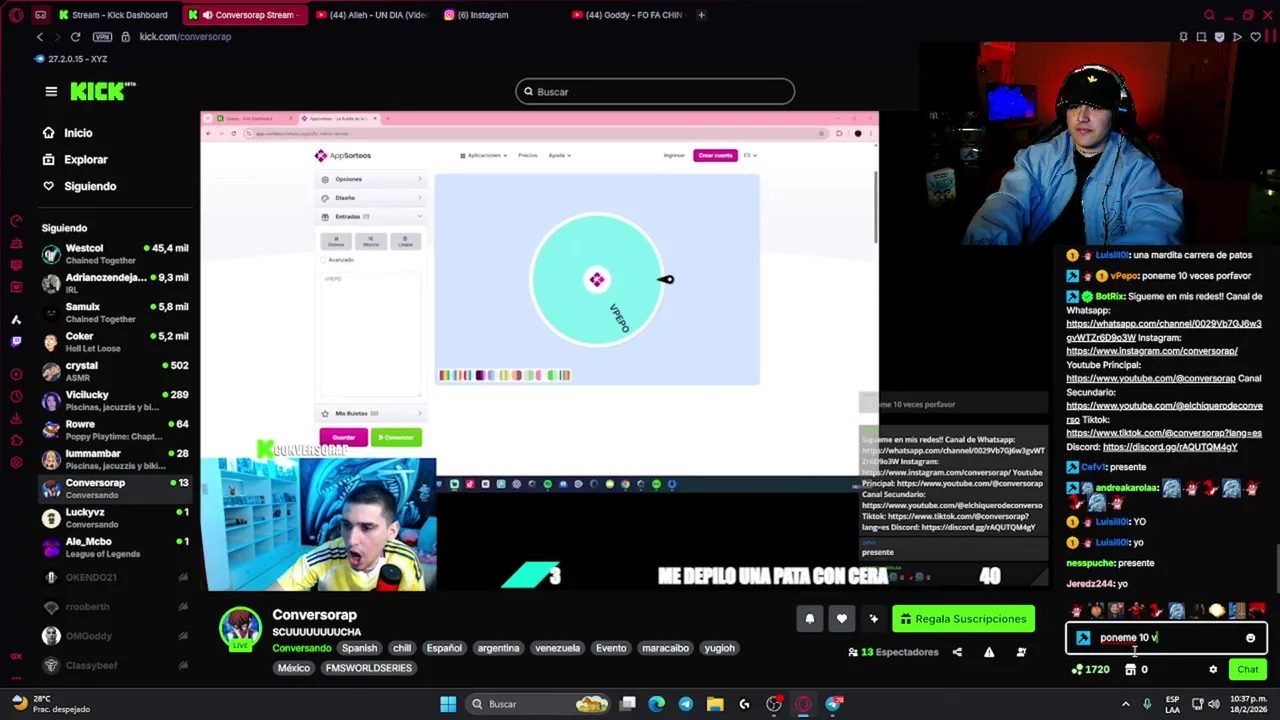This screenshot has width=1280, height=720.
Task: Click the chat message input field
Action: pos(1166,638)
